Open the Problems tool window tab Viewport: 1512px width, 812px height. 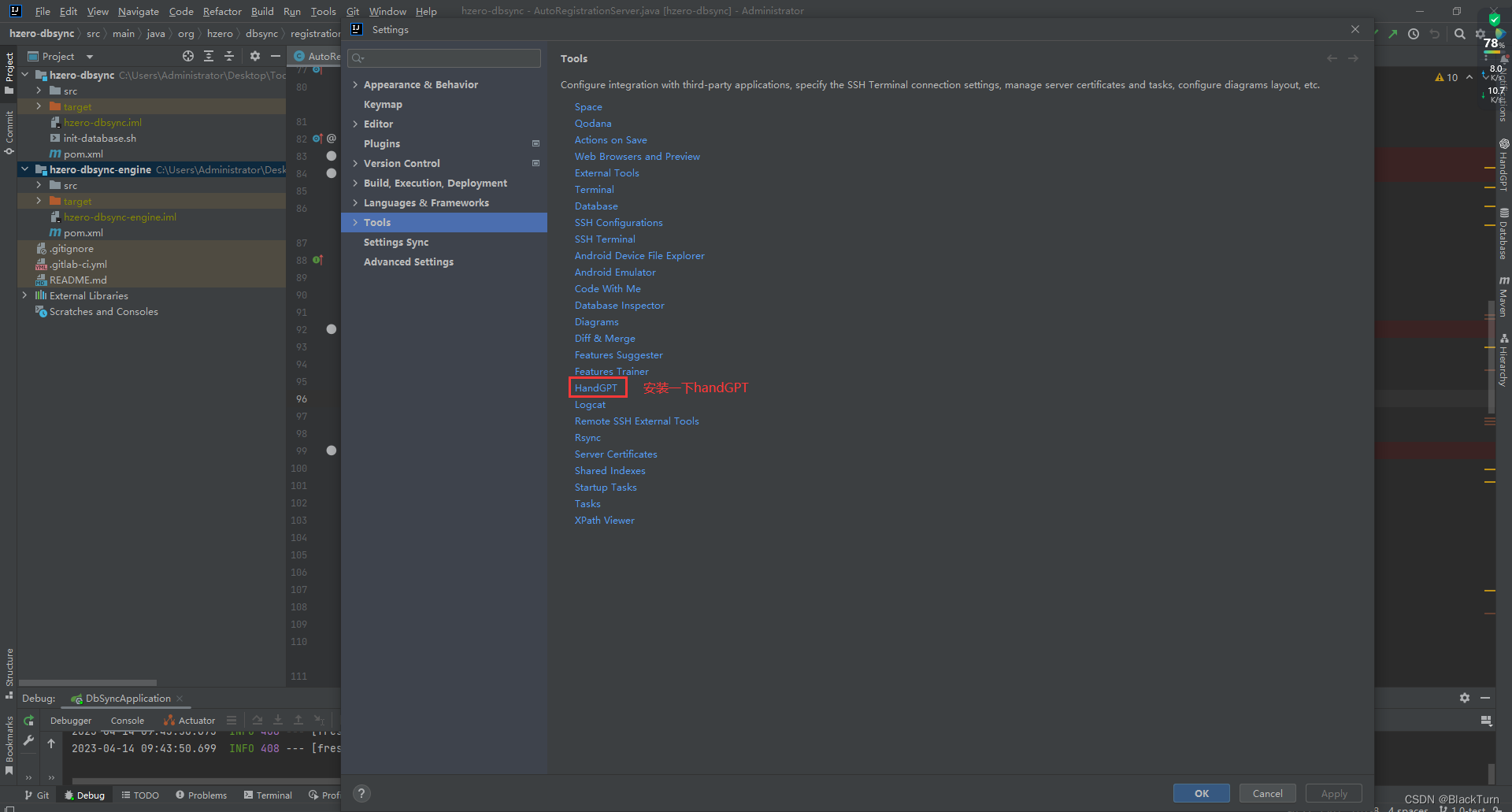tap(202, 795)
